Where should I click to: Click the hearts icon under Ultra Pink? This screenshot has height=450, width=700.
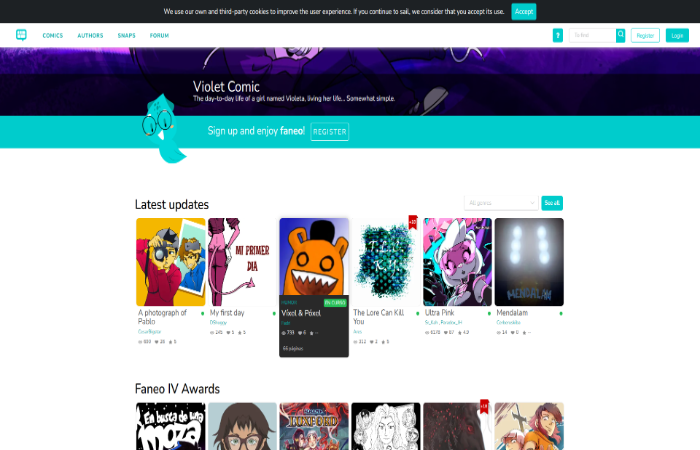(x=445, y=332)
